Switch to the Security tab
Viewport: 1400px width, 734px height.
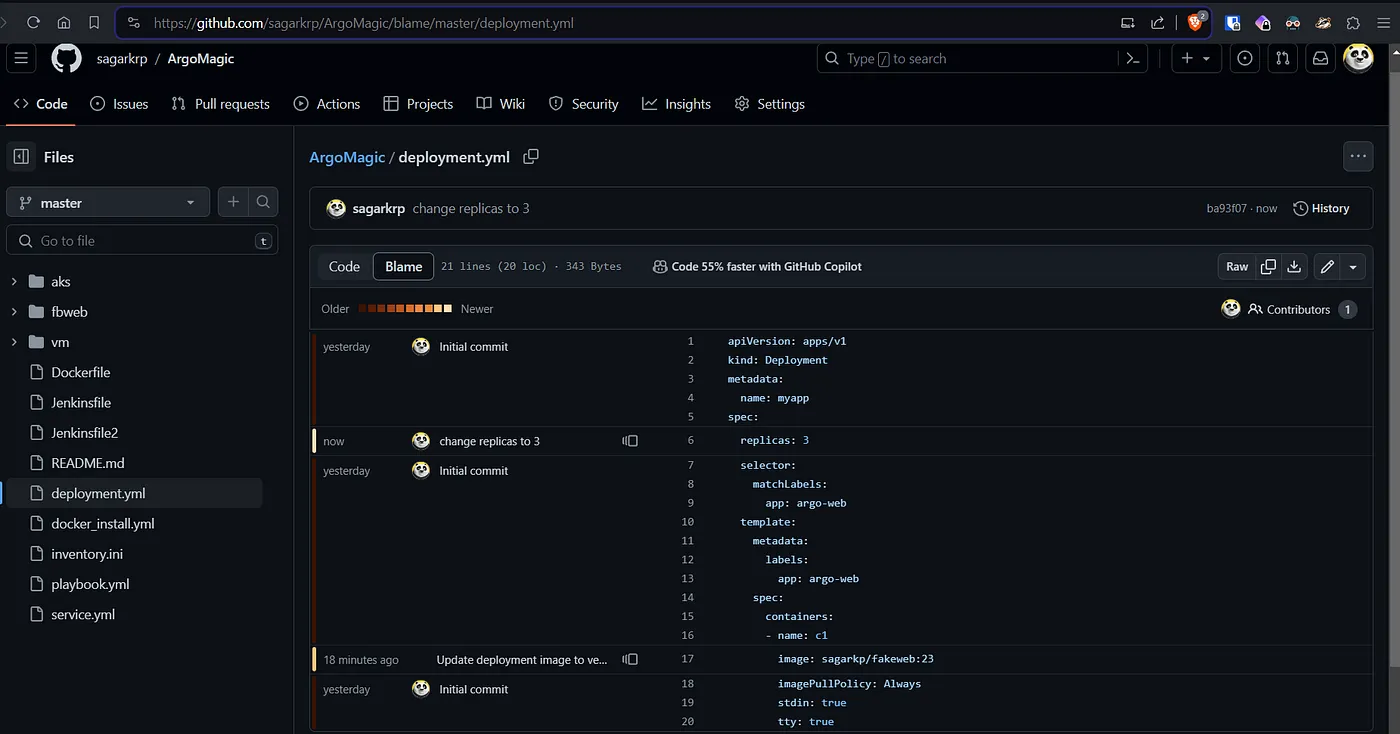tap(584, 104)
